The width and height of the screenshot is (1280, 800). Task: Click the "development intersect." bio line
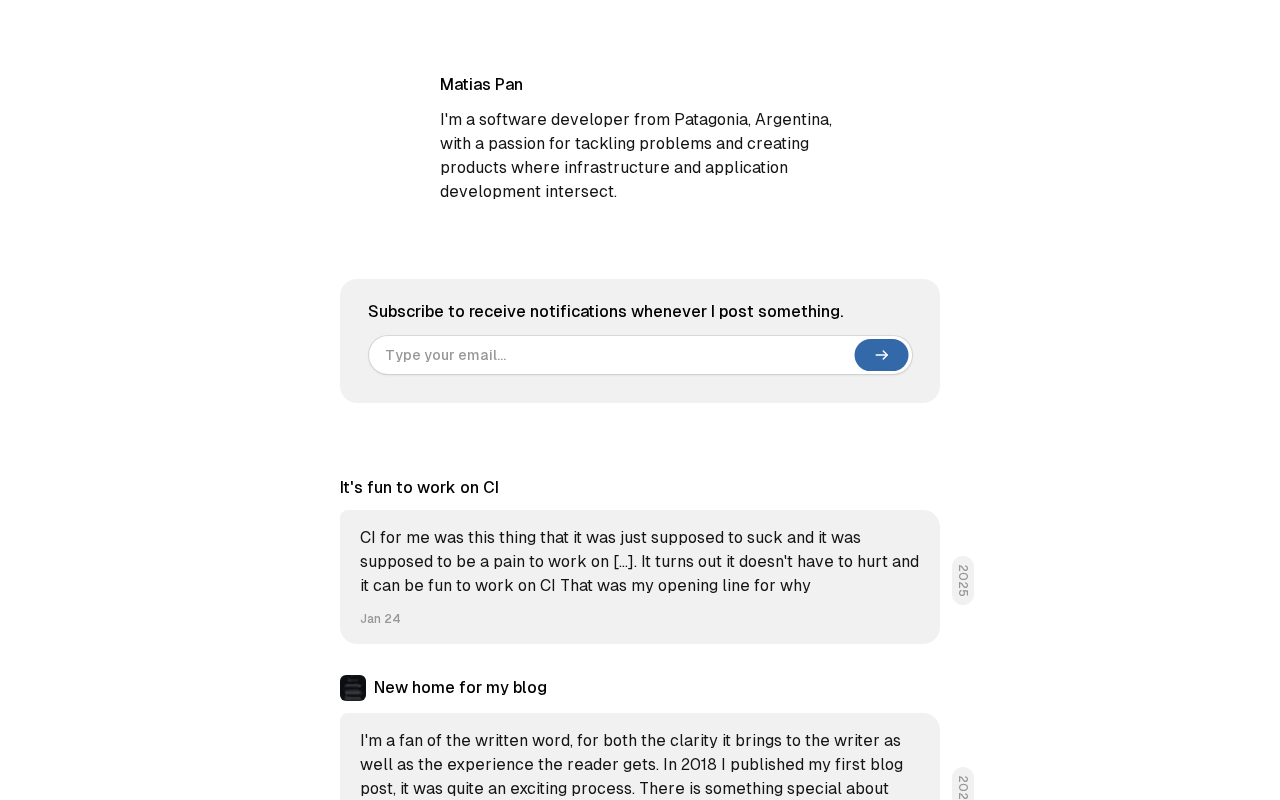528,192
